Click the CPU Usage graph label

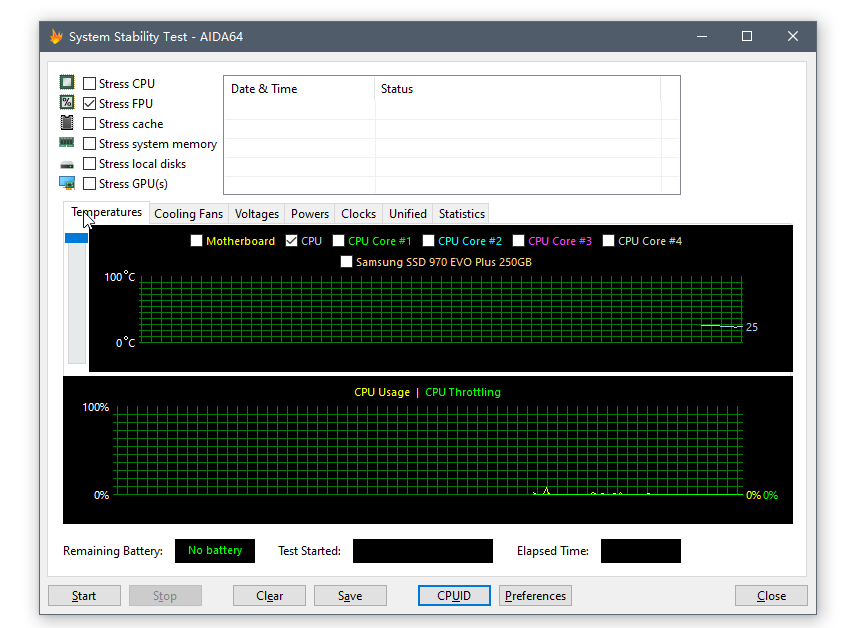tap(382, 392)
